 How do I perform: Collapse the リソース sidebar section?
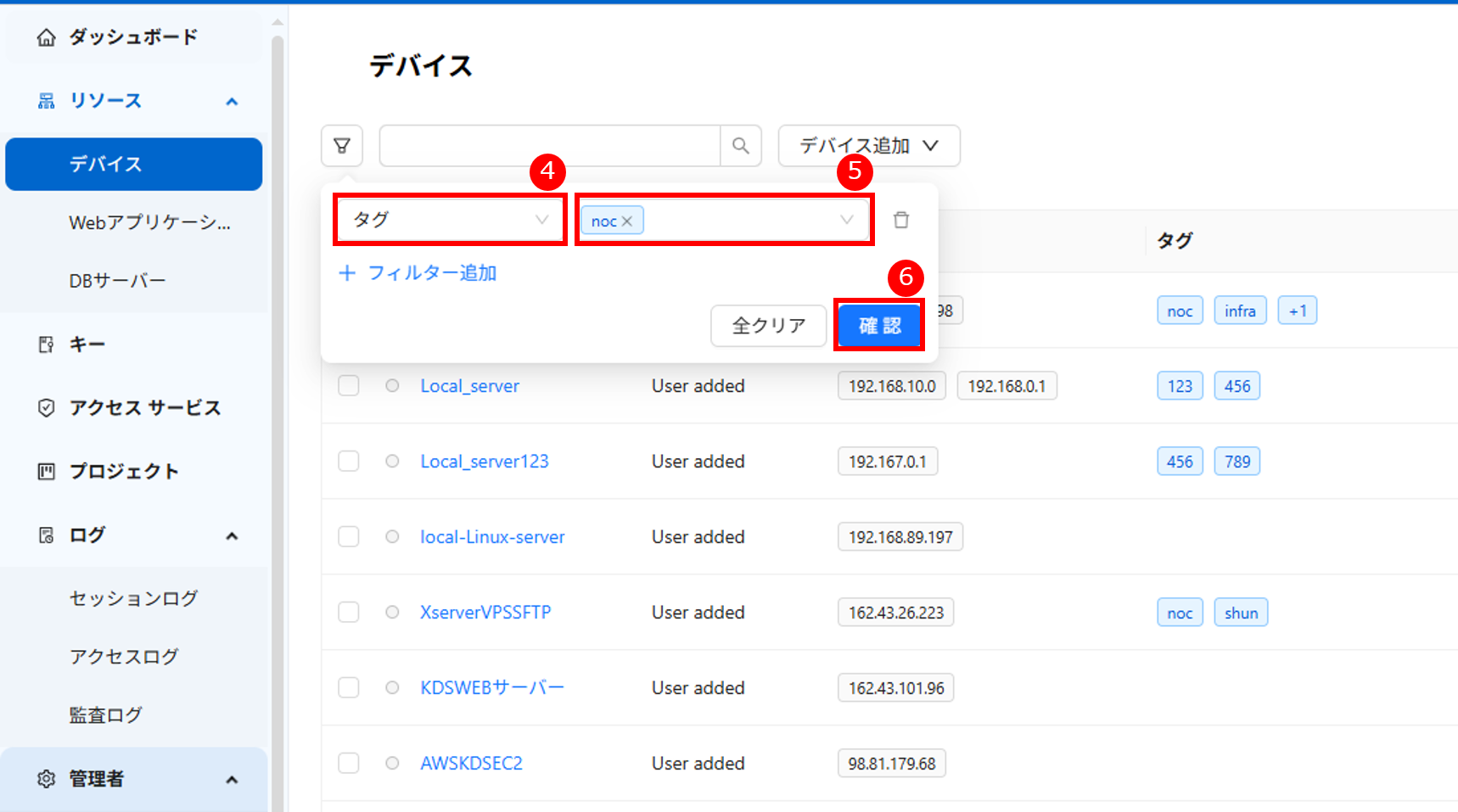click(x=232, y=102)
